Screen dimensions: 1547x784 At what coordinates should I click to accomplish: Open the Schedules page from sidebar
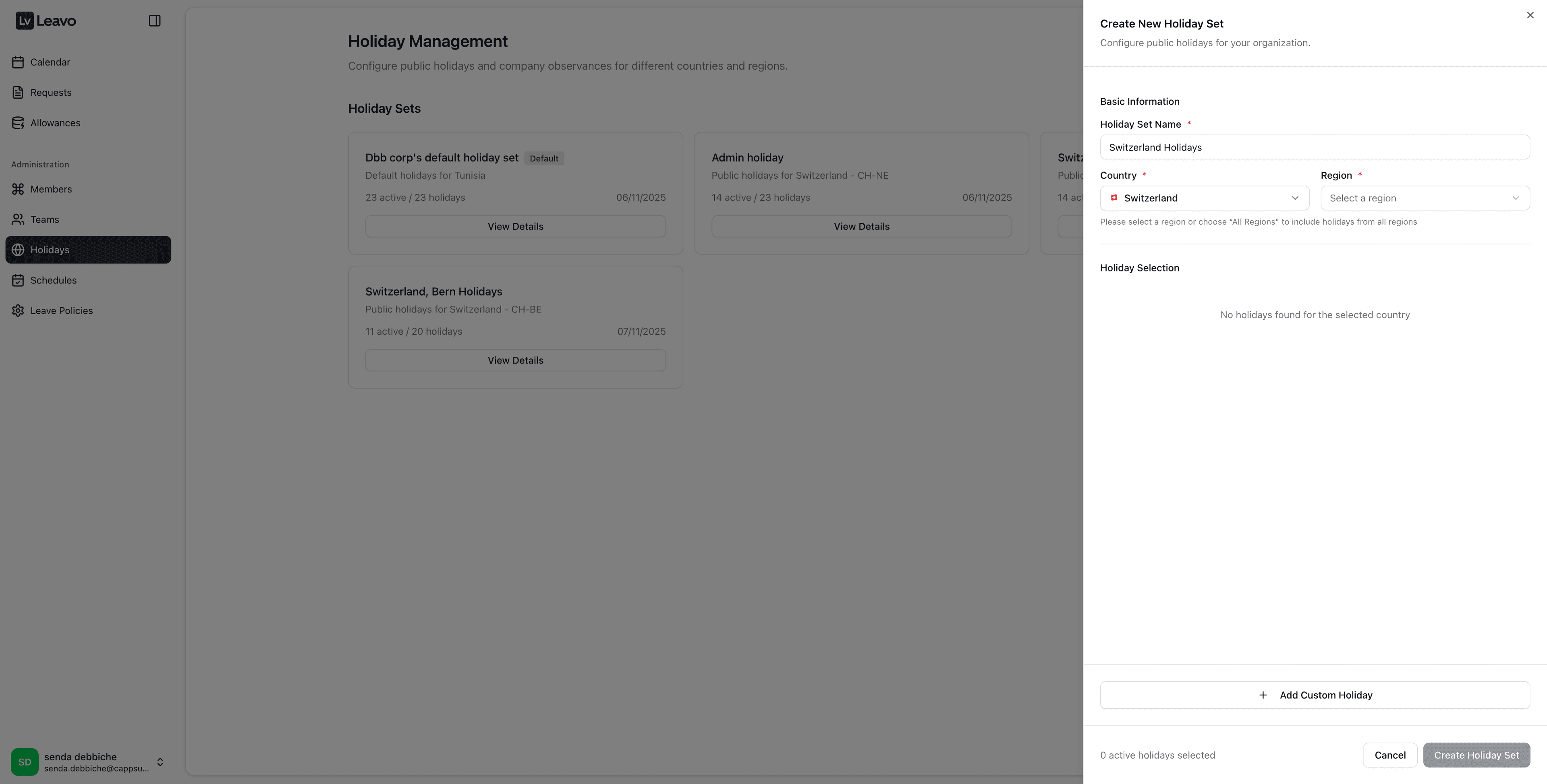tap(54, 280)
